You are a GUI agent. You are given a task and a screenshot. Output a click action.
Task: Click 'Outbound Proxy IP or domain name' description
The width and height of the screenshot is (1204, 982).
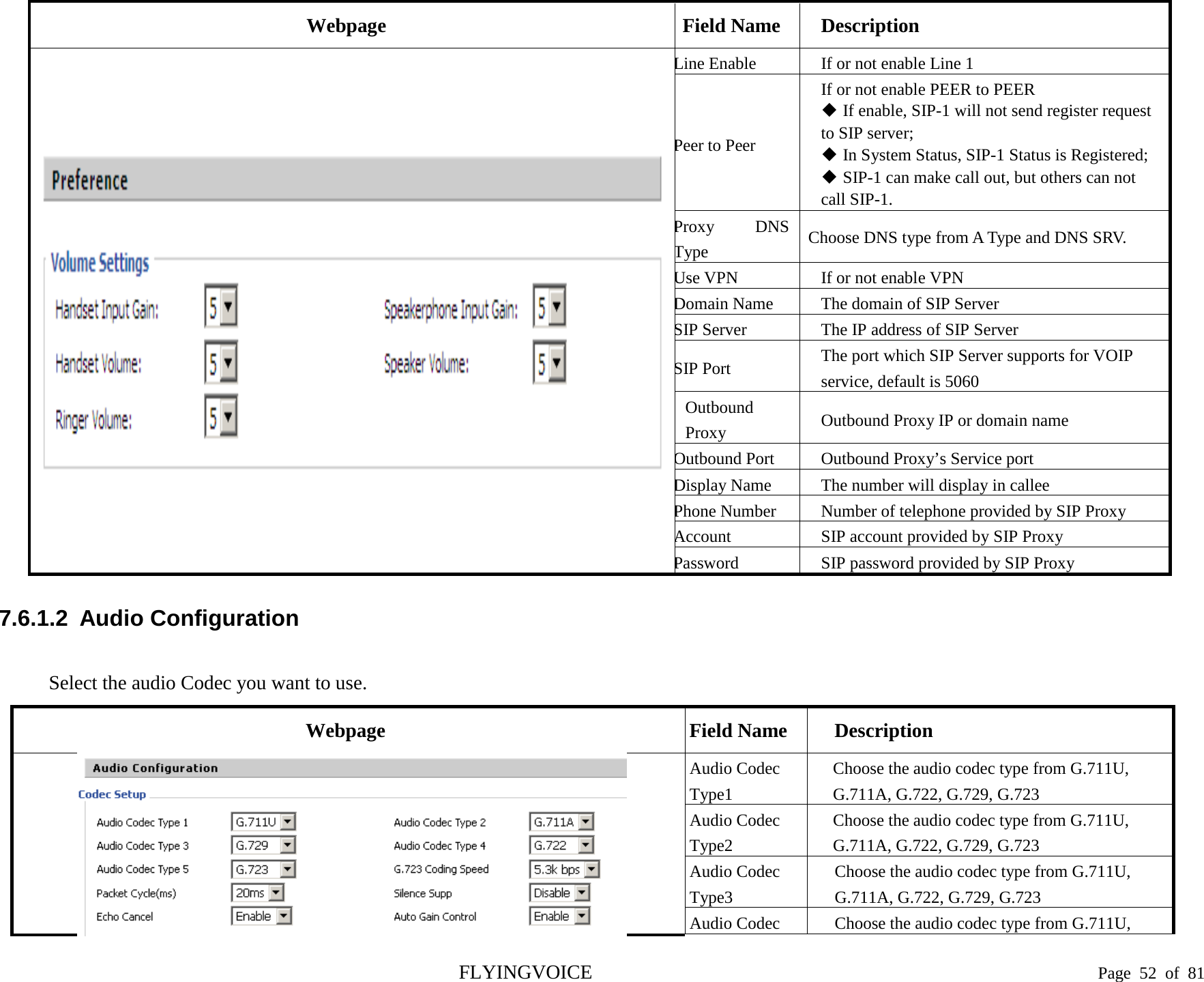click(x=945, y=420)
